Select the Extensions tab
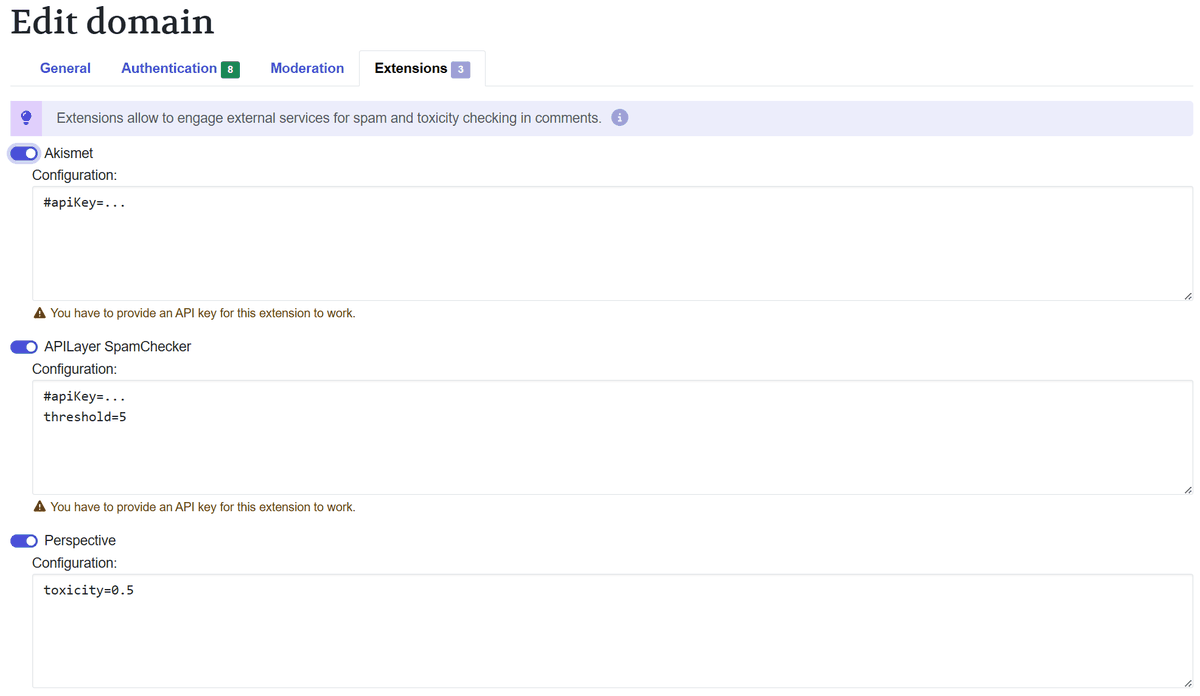This screenshot has height=696, width=1200. (410, 68)
